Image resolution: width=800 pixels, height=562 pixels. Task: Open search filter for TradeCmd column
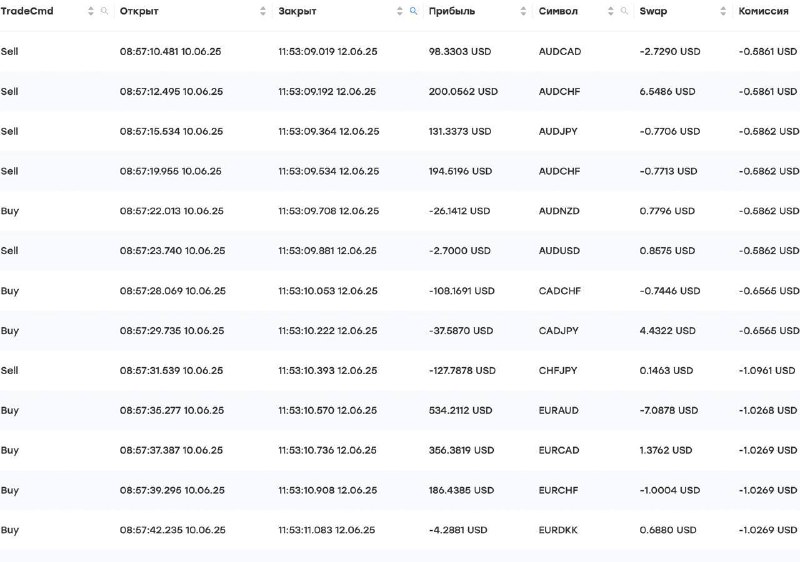pos(104,11)
